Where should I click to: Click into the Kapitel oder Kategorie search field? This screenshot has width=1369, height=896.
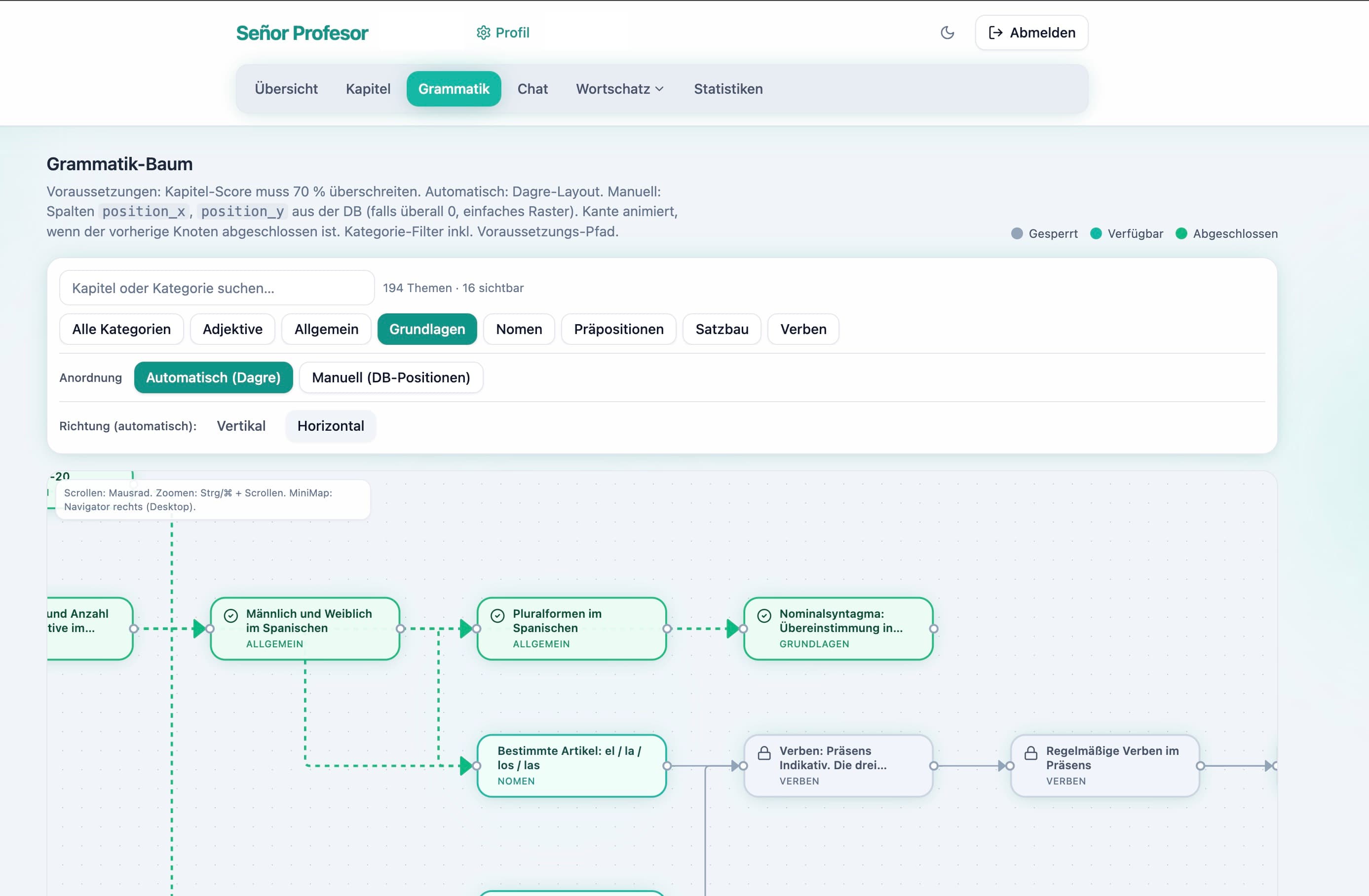click(217, 288)
